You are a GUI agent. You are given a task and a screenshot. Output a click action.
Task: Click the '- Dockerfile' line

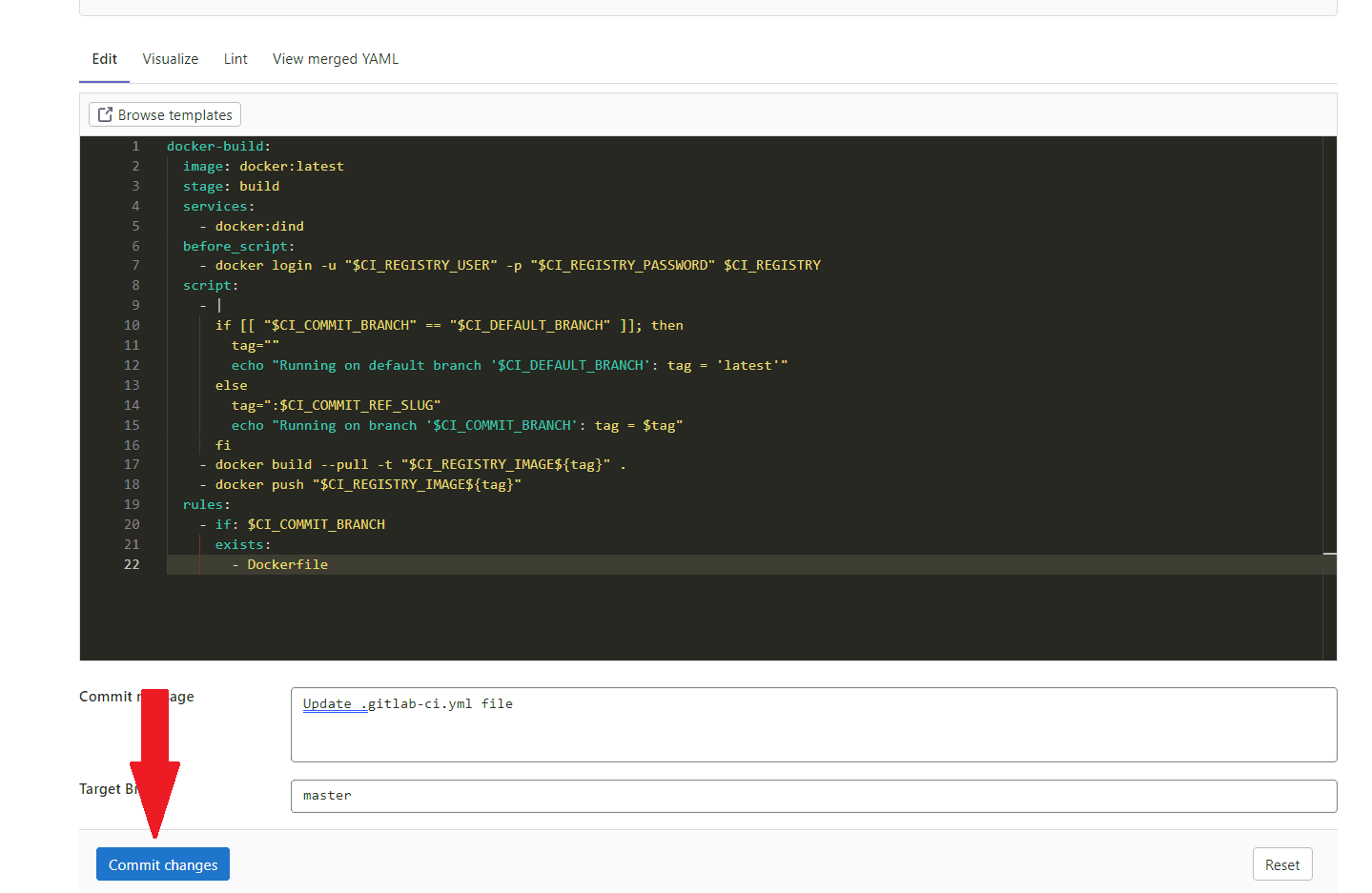click(279, 564)
